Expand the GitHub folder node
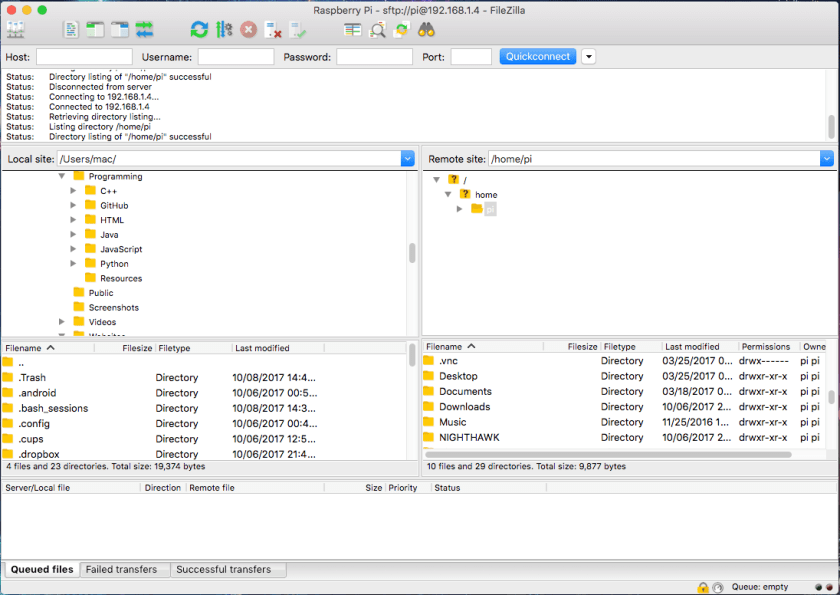This screenshot has width=840, height=595. point(73,205)
